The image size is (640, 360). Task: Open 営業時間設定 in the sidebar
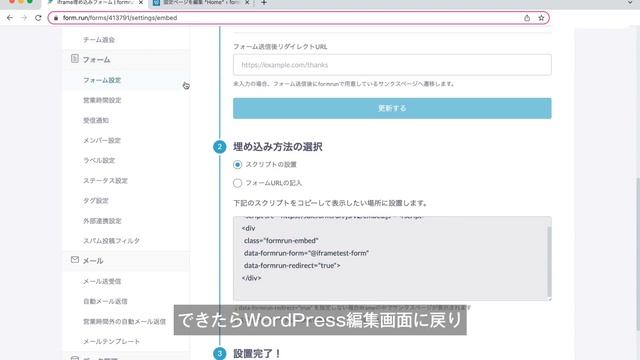coord(102,100)
